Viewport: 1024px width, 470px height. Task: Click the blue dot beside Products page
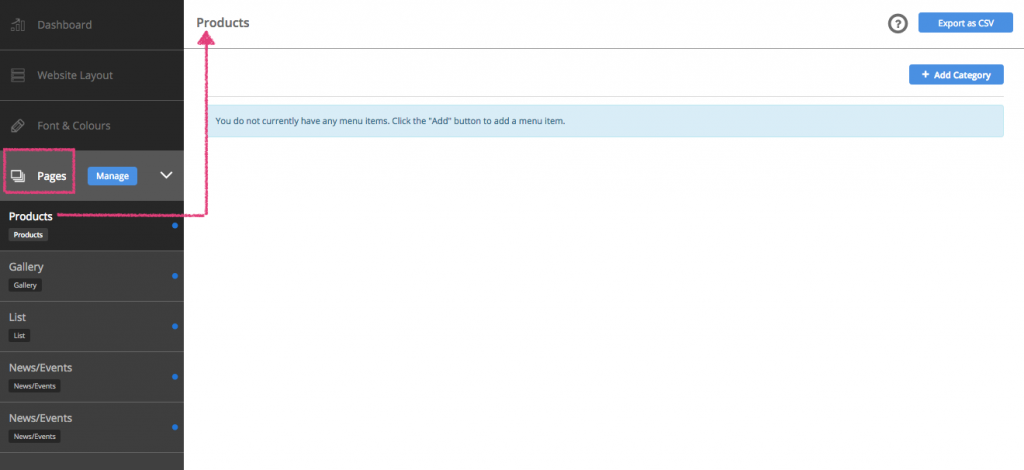[x=175, y=225]
